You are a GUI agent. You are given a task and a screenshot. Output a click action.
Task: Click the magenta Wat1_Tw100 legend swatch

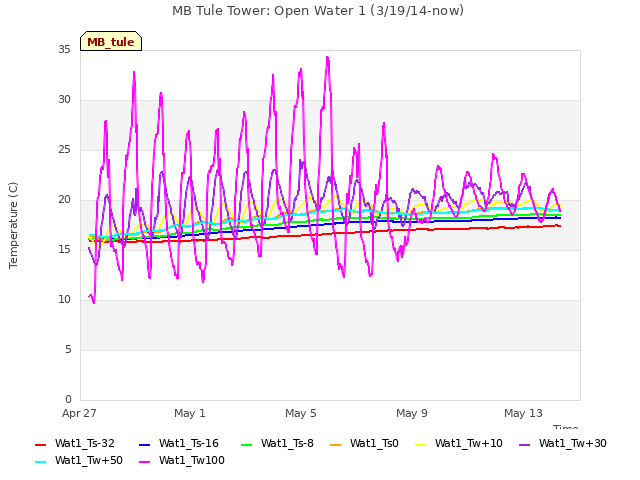144,462
